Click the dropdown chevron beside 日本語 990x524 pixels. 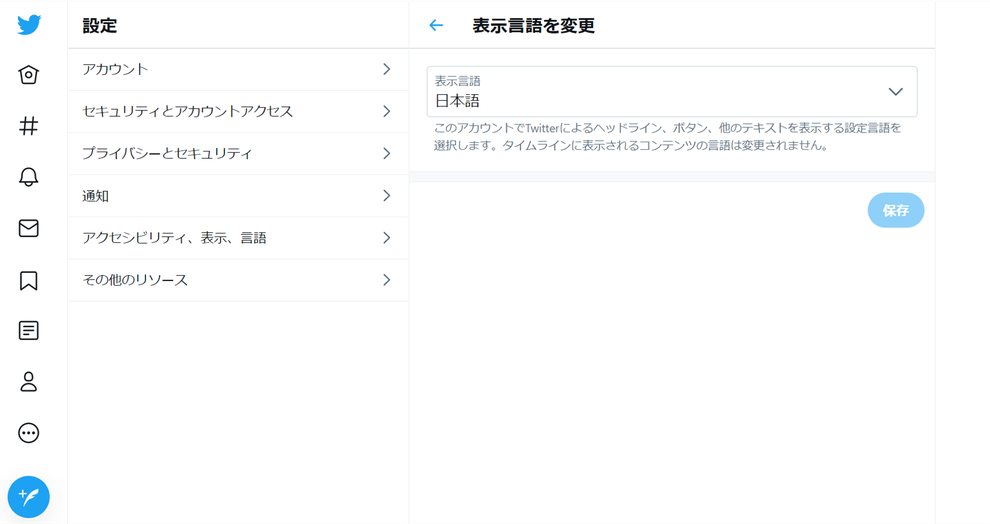coord(895,92)
